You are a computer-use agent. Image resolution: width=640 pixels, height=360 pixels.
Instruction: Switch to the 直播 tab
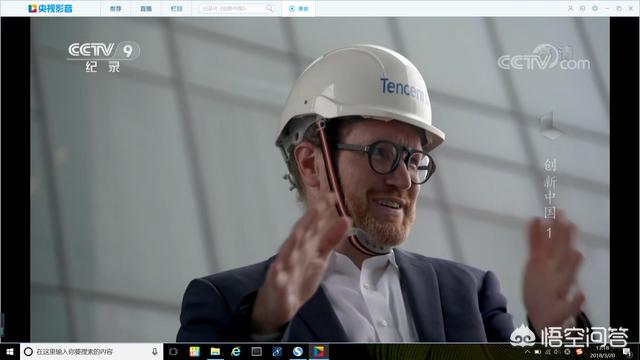click(146, 9)
